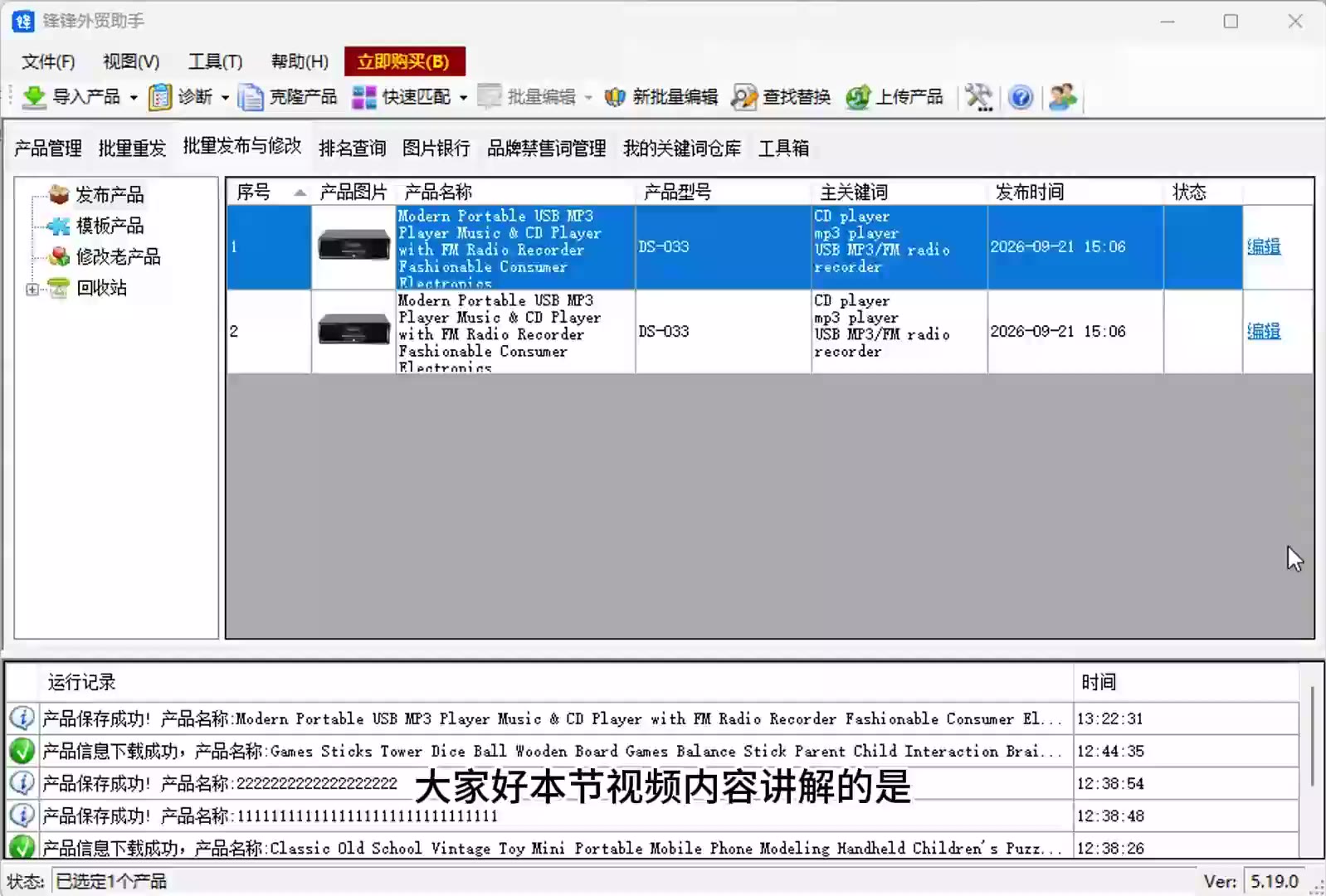1326x896 pixels.
Task: Expand the 回收站 tree node
Action: (x=32, y=289)
